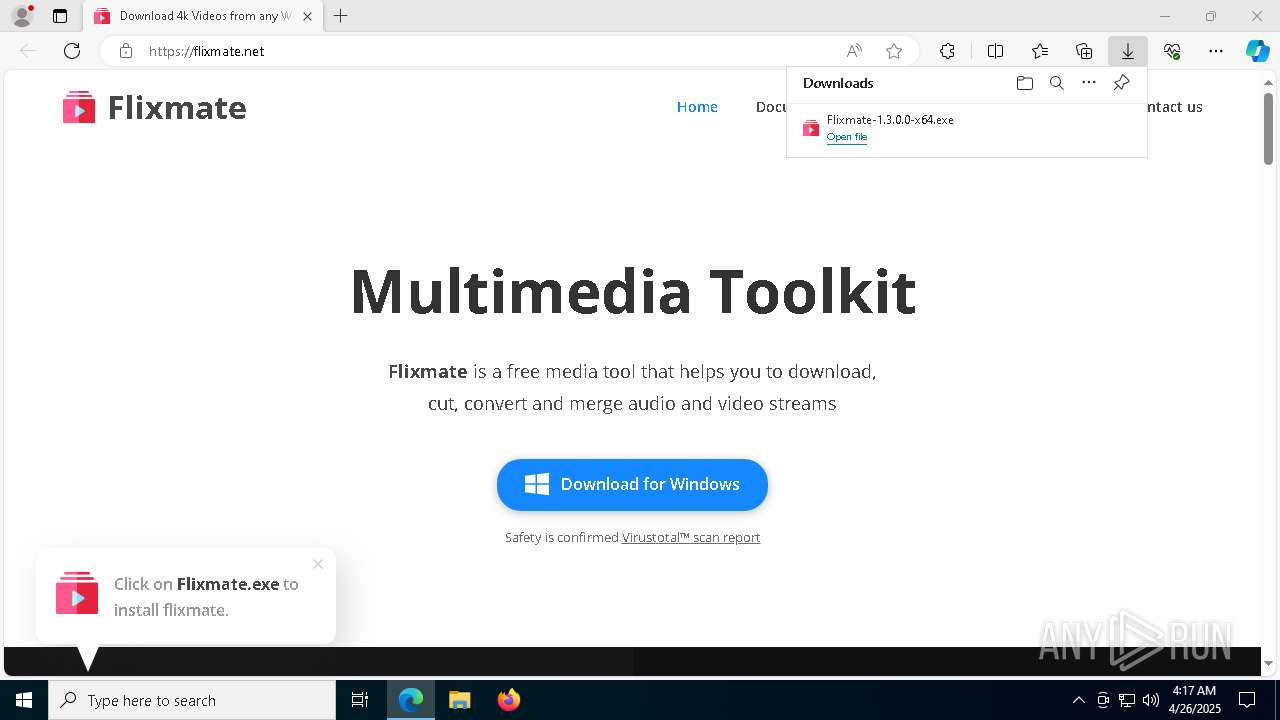
Task: Click the Downloads toolbar arrow icon
Action: coord(1128,51)
